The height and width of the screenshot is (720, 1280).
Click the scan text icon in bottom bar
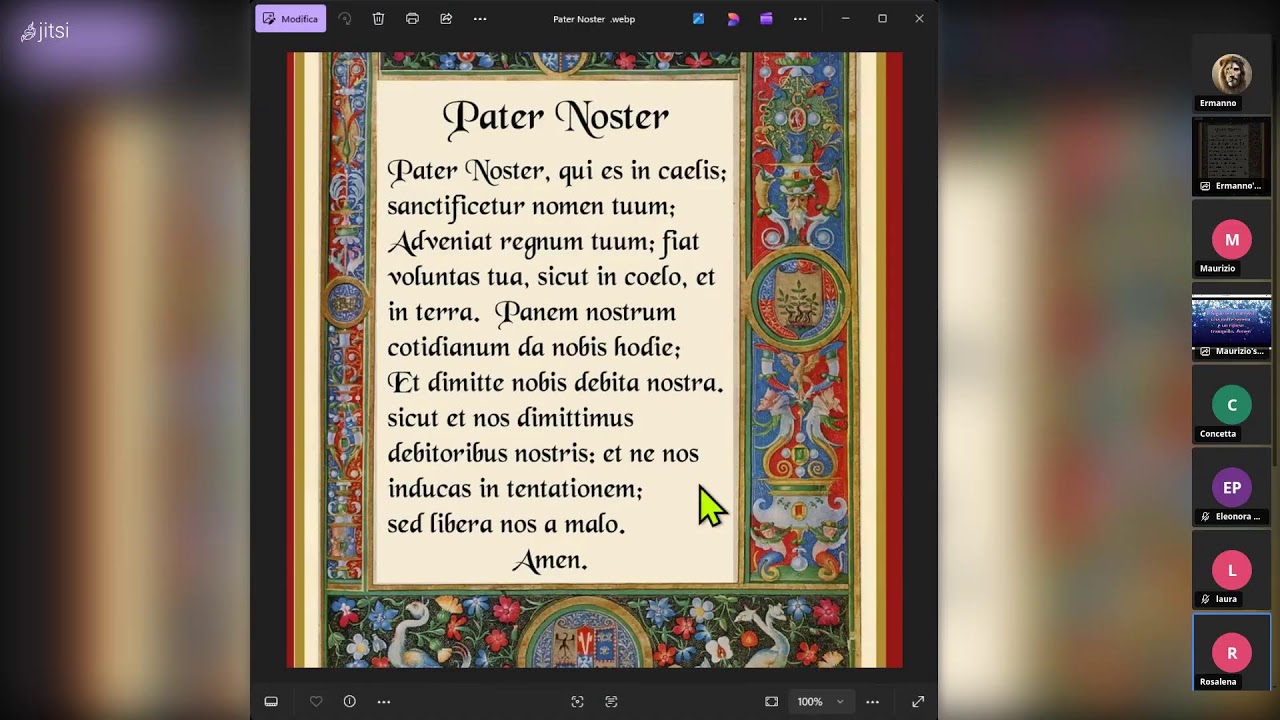point(611,702)
